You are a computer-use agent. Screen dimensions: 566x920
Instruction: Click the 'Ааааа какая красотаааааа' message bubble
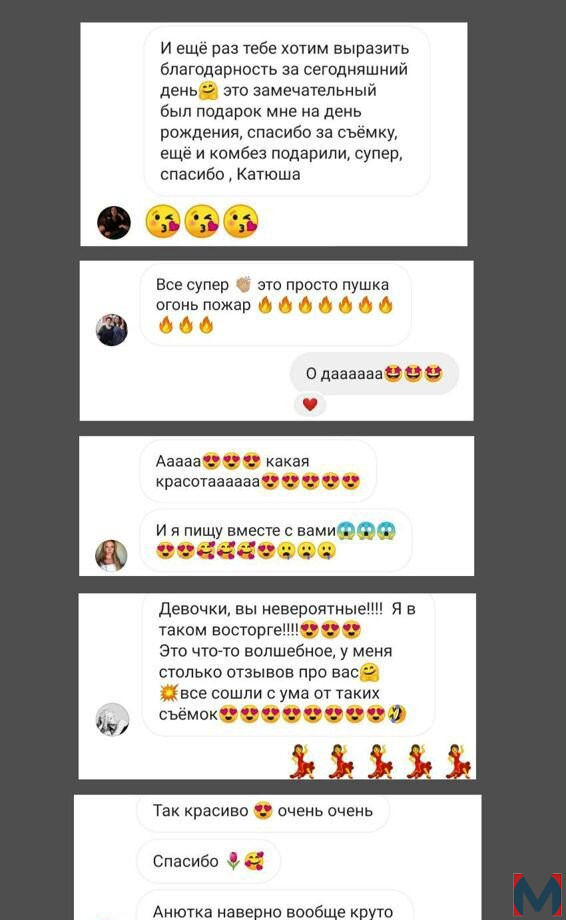(x=258, y=471)
